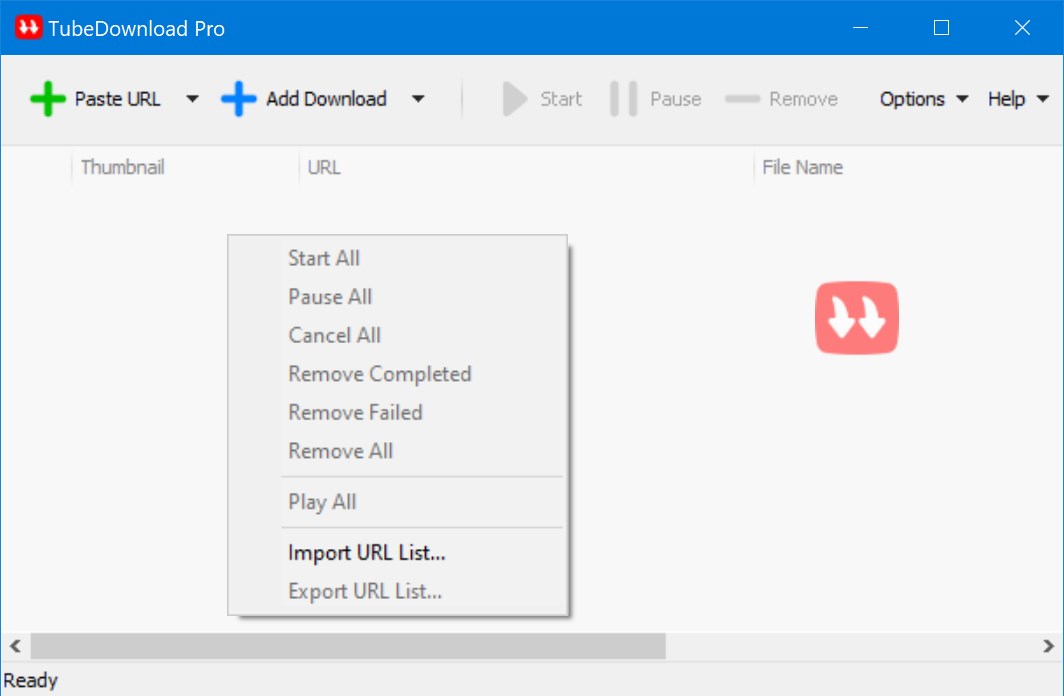Screen dimensions: 1064x696
Task: Click the green Paste URL plus icon
Action: [48, 98]
